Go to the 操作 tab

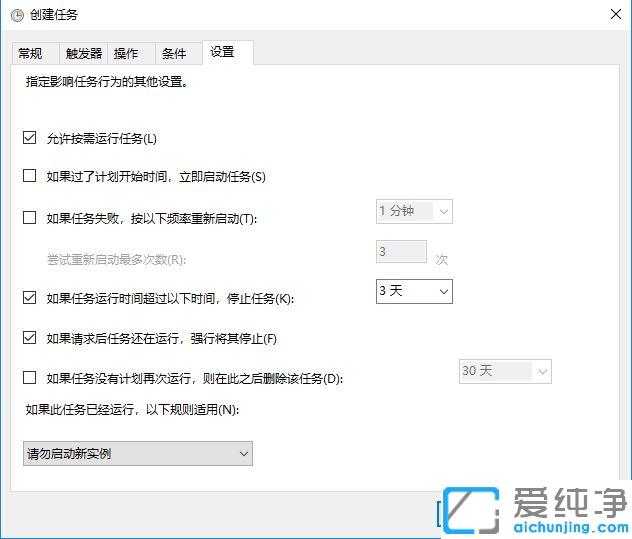[x=126, y=53]
